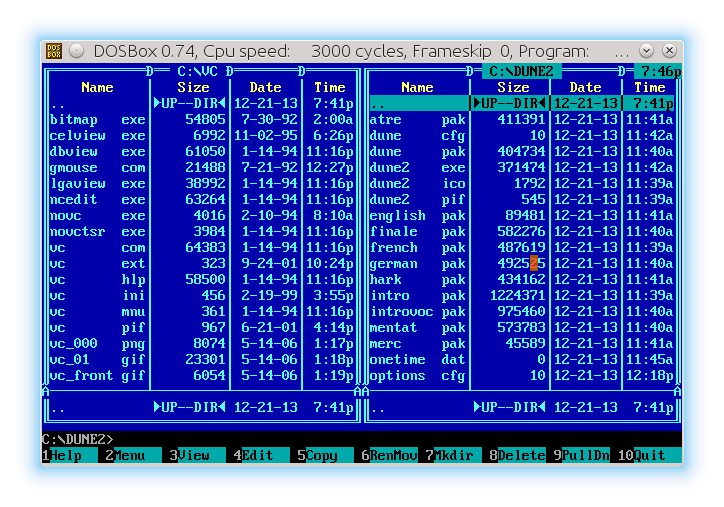Select the file gmouse com
This screenshot has height=507, width=724.
[x=202, y=168]
